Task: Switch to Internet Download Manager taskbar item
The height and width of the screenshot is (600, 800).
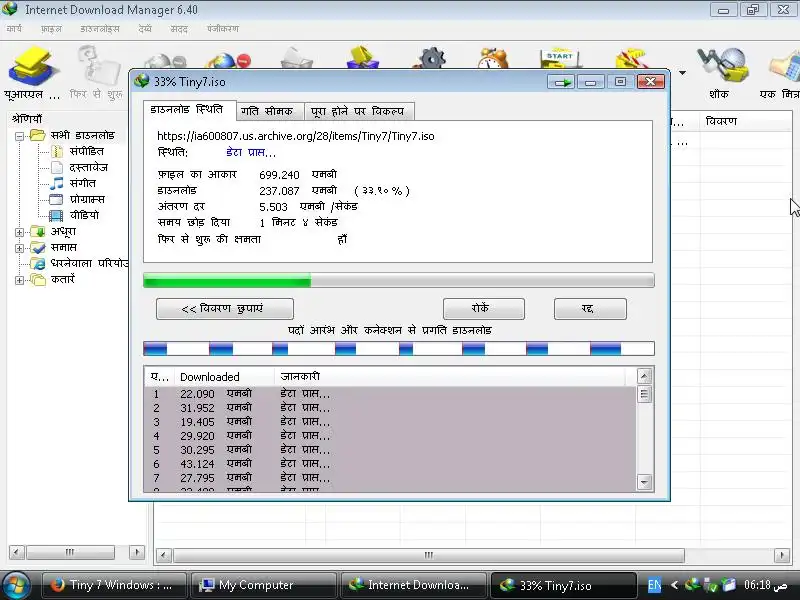Action: click(x=412, y=585)
